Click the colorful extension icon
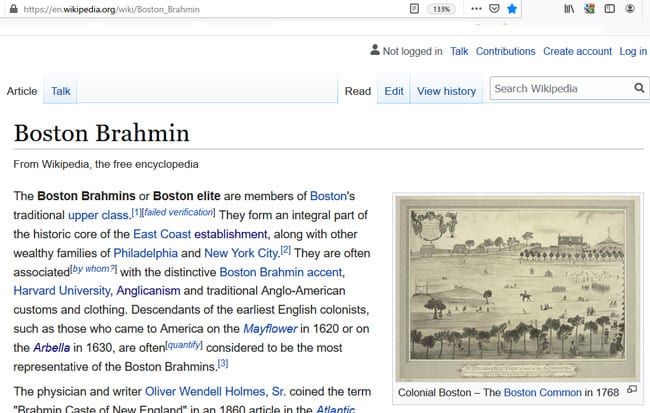This screenshot has height=413, width=650. click(x=589, y=9)
